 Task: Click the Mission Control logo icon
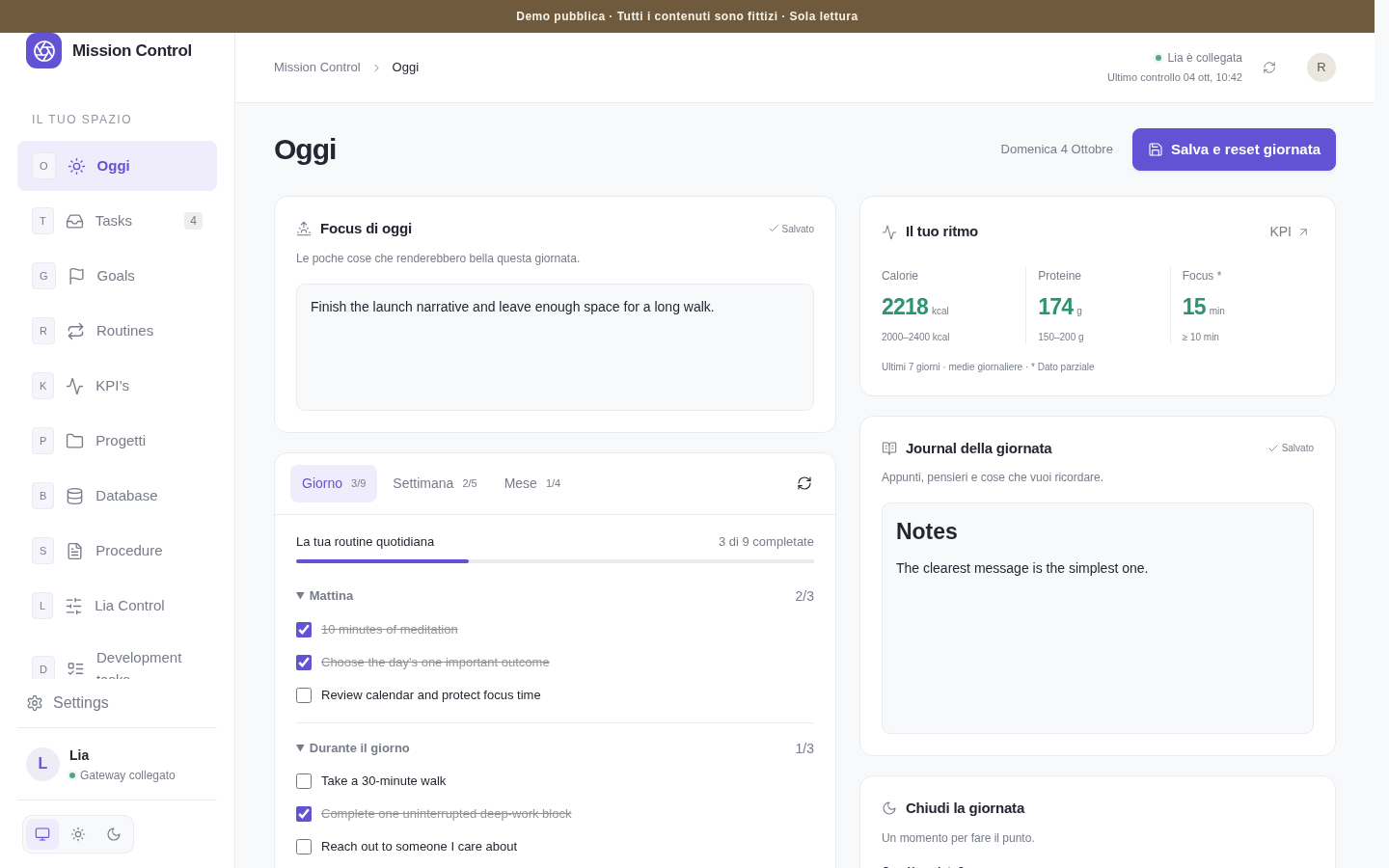pyautogui.click(x=43, y=50)
